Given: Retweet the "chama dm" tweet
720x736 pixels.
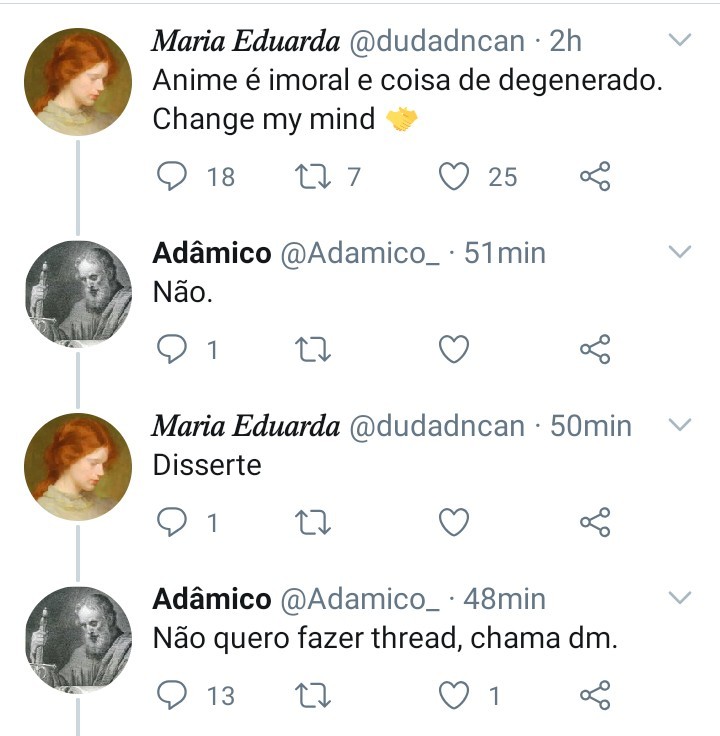Looking at the screenshot, I should [x=313, y=695].
